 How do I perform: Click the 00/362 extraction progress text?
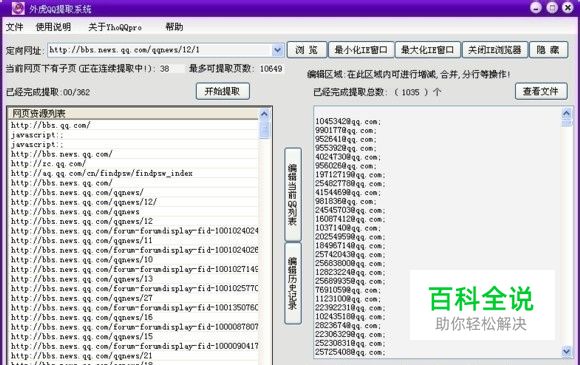tap(77, 92)
